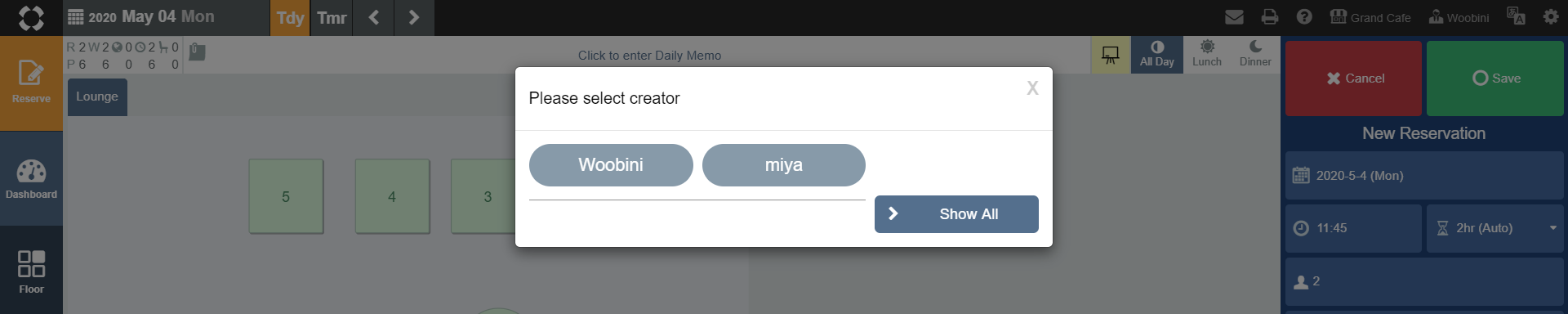Select Woobini as creator
1568x314 pixels.
611,165
